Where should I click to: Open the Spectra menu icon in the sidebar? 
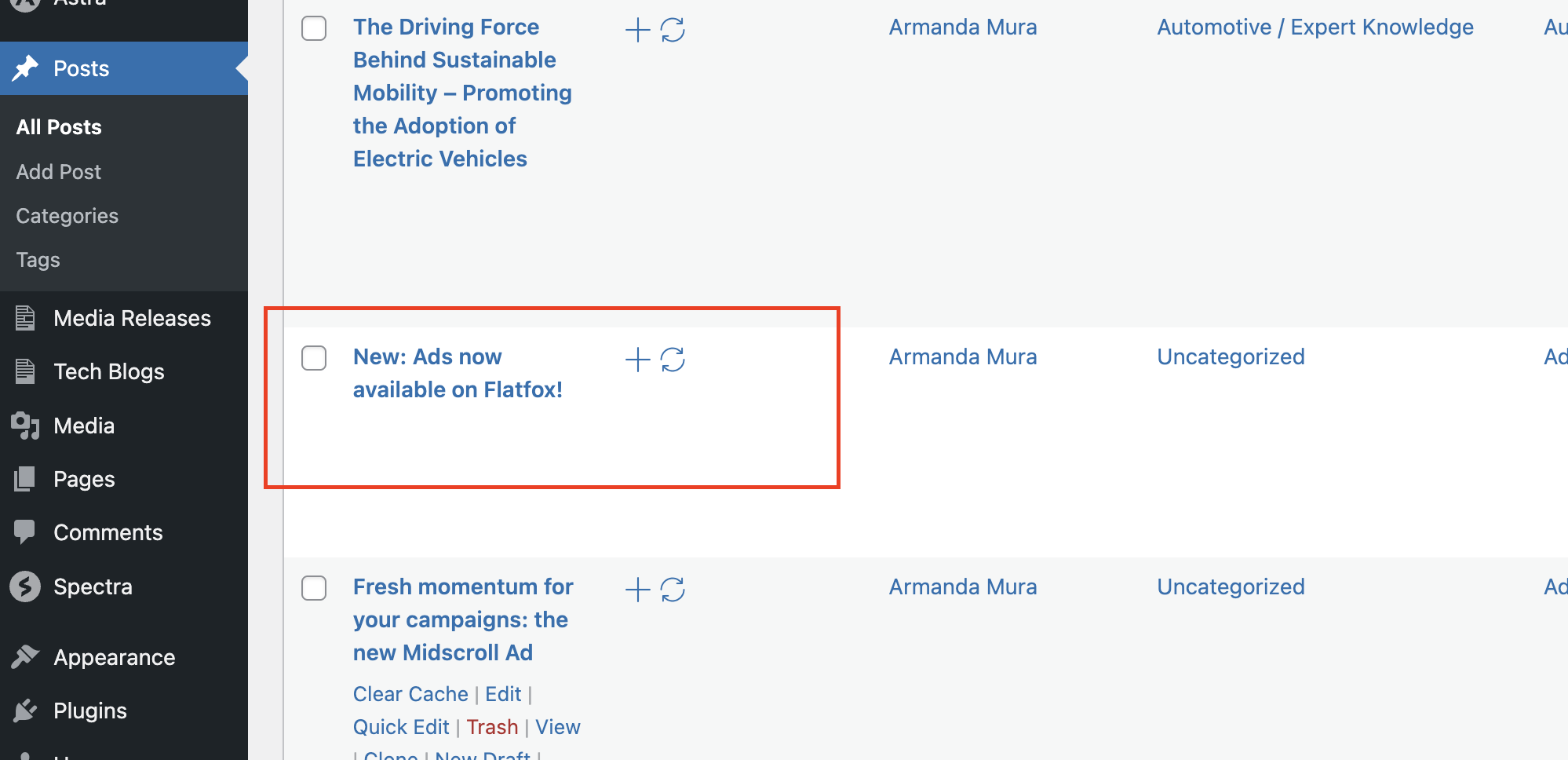25,586
